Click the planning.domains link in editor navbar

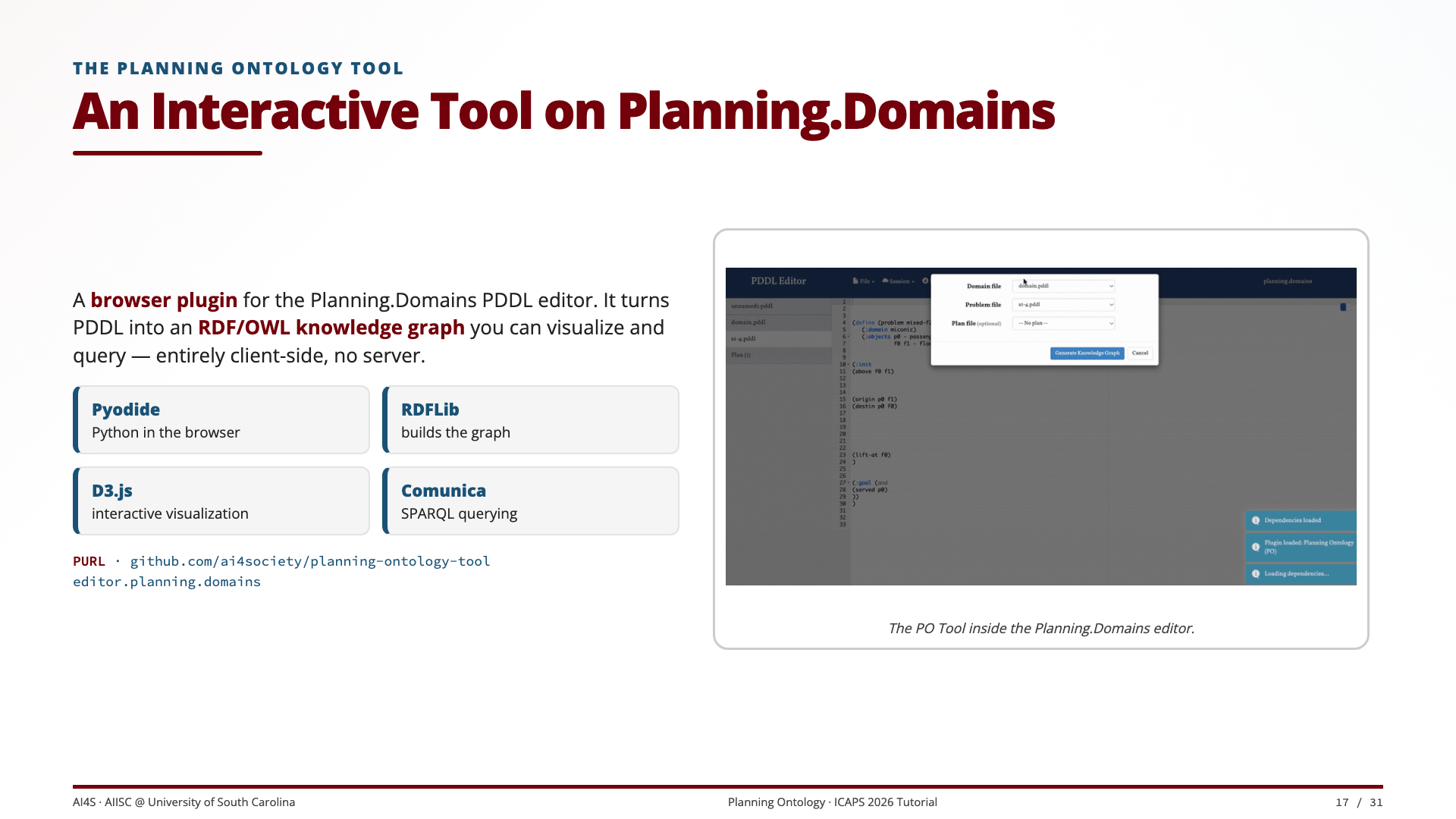(x=1288, y=281)
